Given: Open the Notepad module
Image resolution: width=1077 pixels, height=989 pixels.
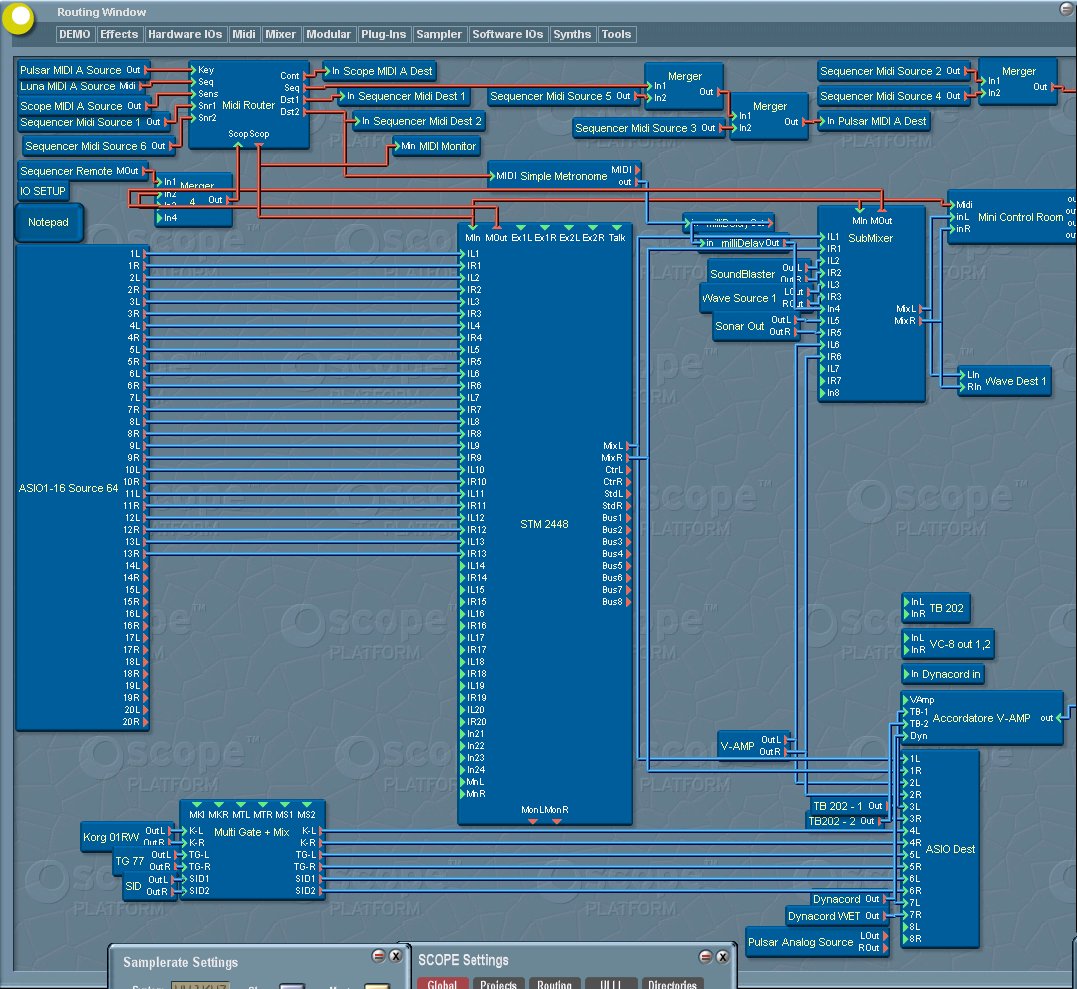Looking at the screenshot, I should (x=49, y=222).
